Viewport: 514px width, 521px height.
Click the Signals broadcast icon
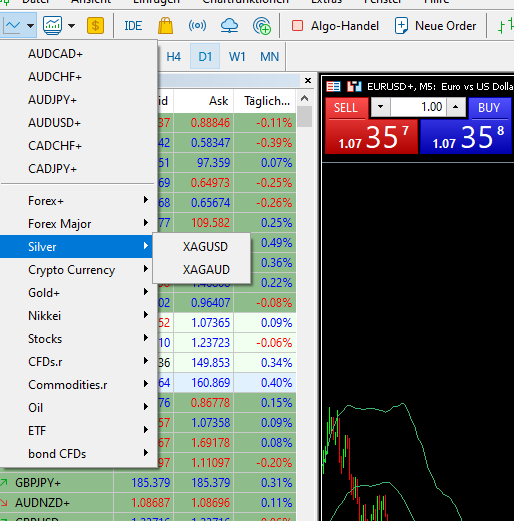tap(197, 25)
